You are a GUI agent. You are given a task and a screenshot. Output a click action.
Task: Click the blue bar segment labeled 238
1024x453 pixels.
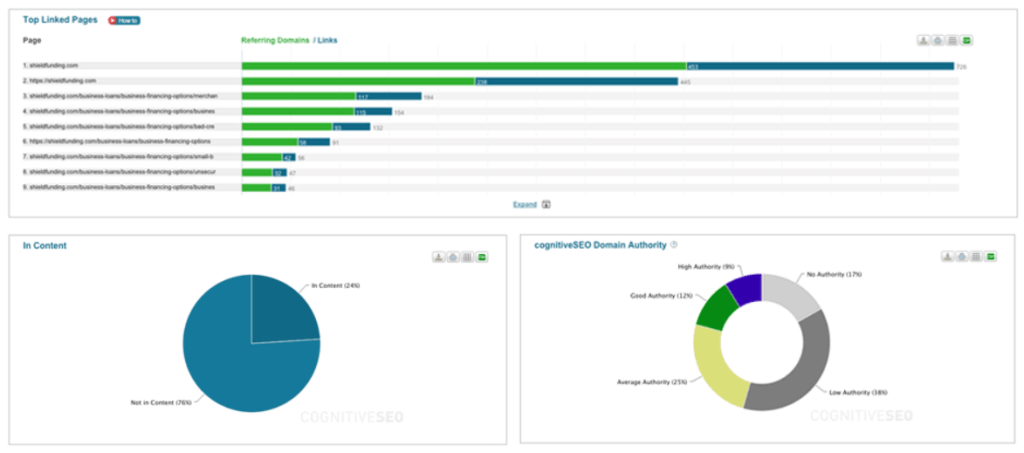point(576,81)
